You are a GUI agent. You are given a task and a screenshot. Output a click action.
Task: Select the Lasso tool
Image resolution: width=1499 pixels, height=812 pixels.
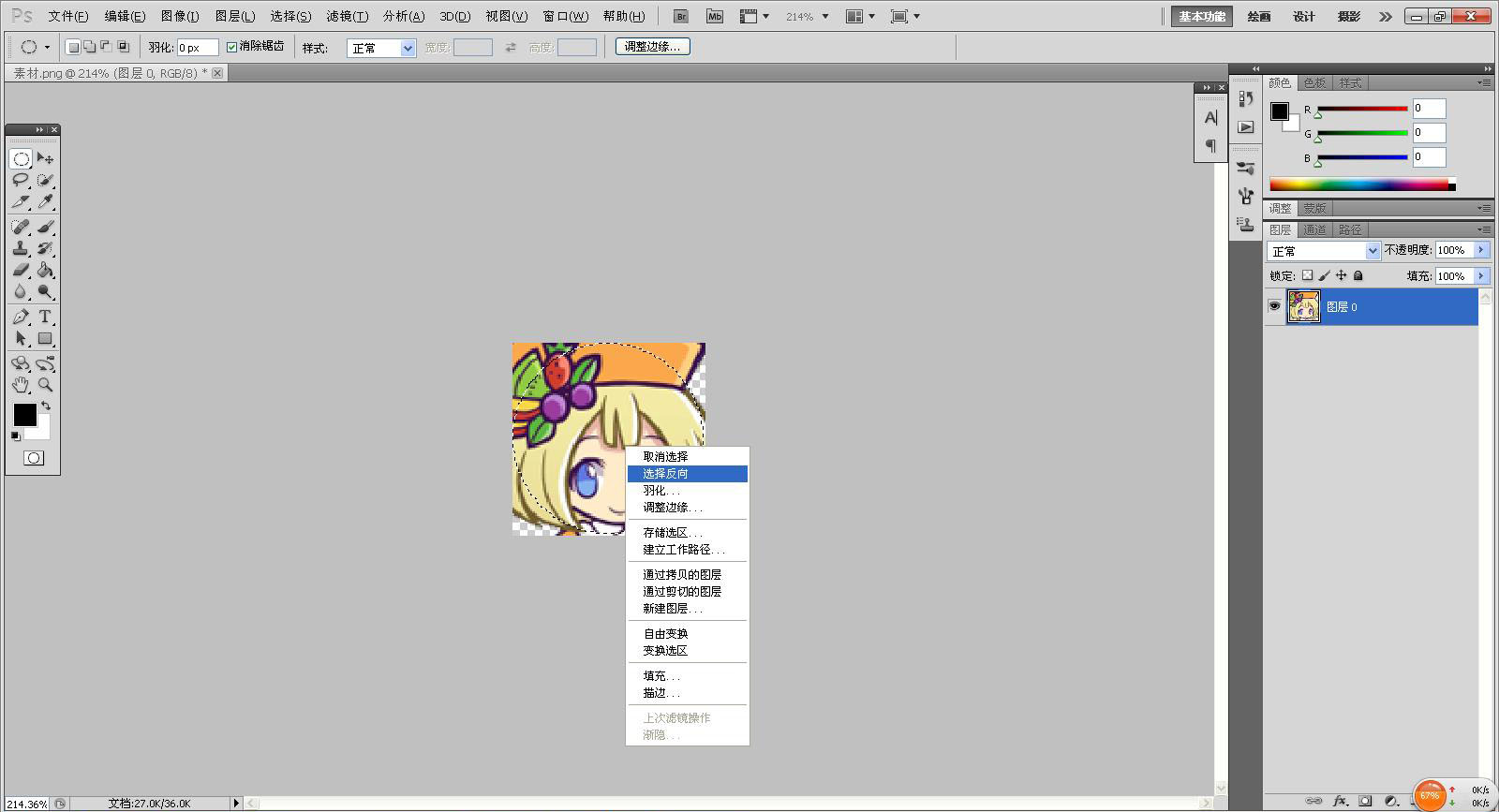pyautogui.click(x=21, y=180)
